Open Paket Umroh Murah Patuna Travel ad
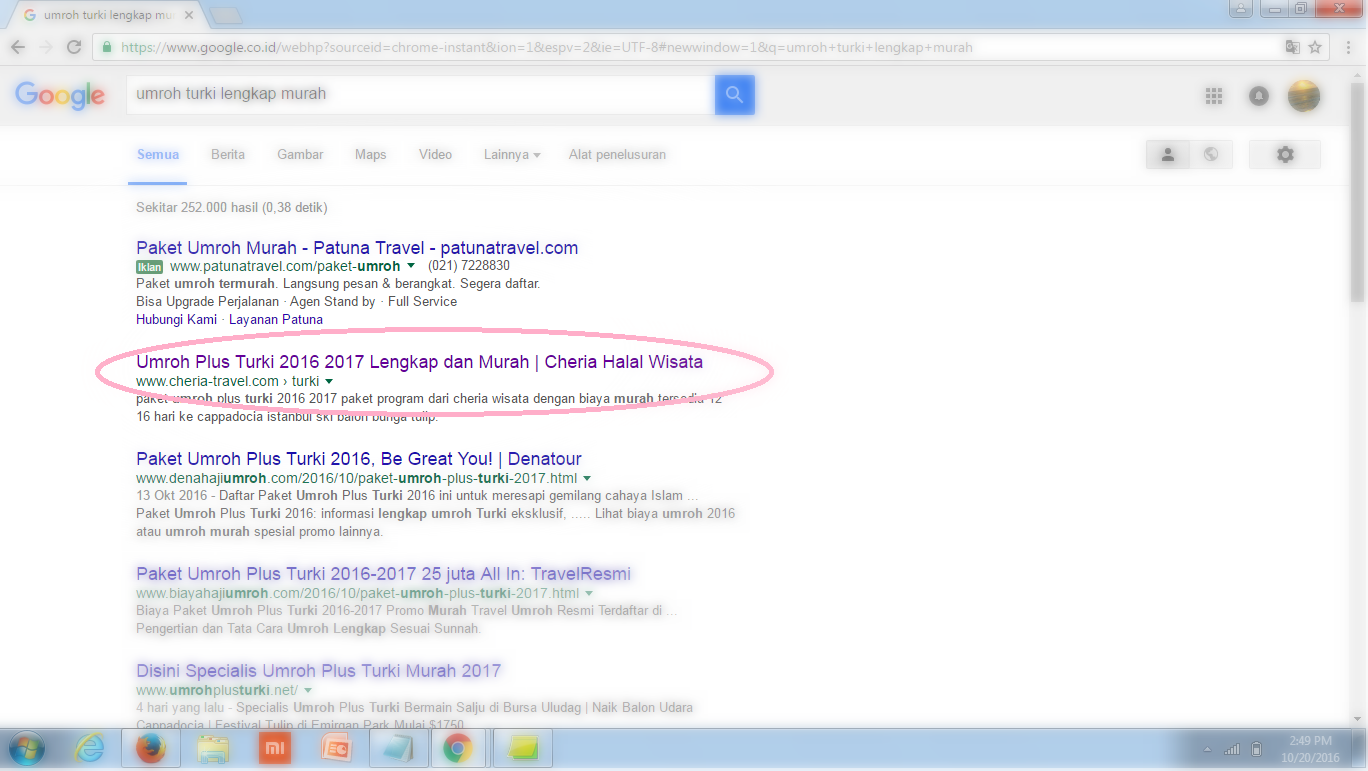The height and width of the screenshot is (771, 1368). point(357,247)
